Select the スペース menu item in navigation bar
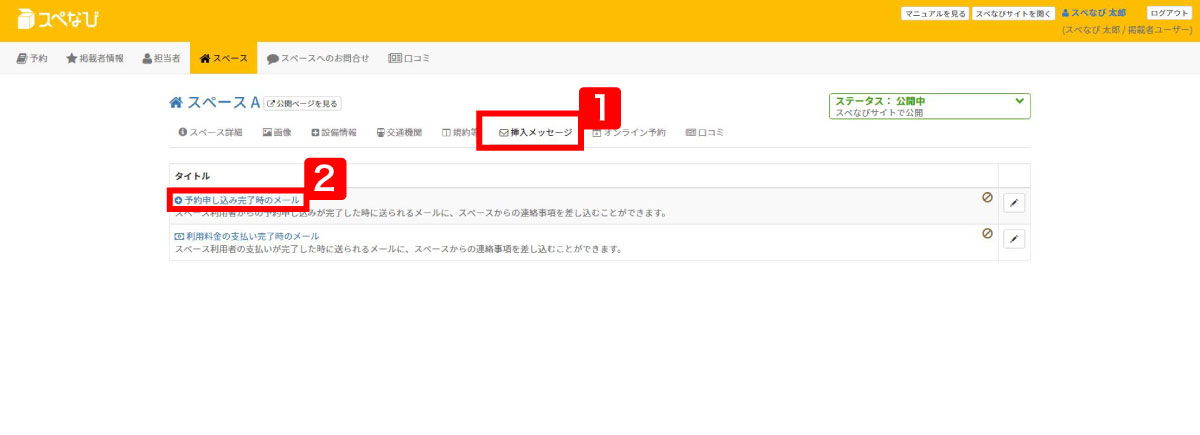The height and width of the screenshot is (435, 1200). pyautogui.click(x=223, y=59)
